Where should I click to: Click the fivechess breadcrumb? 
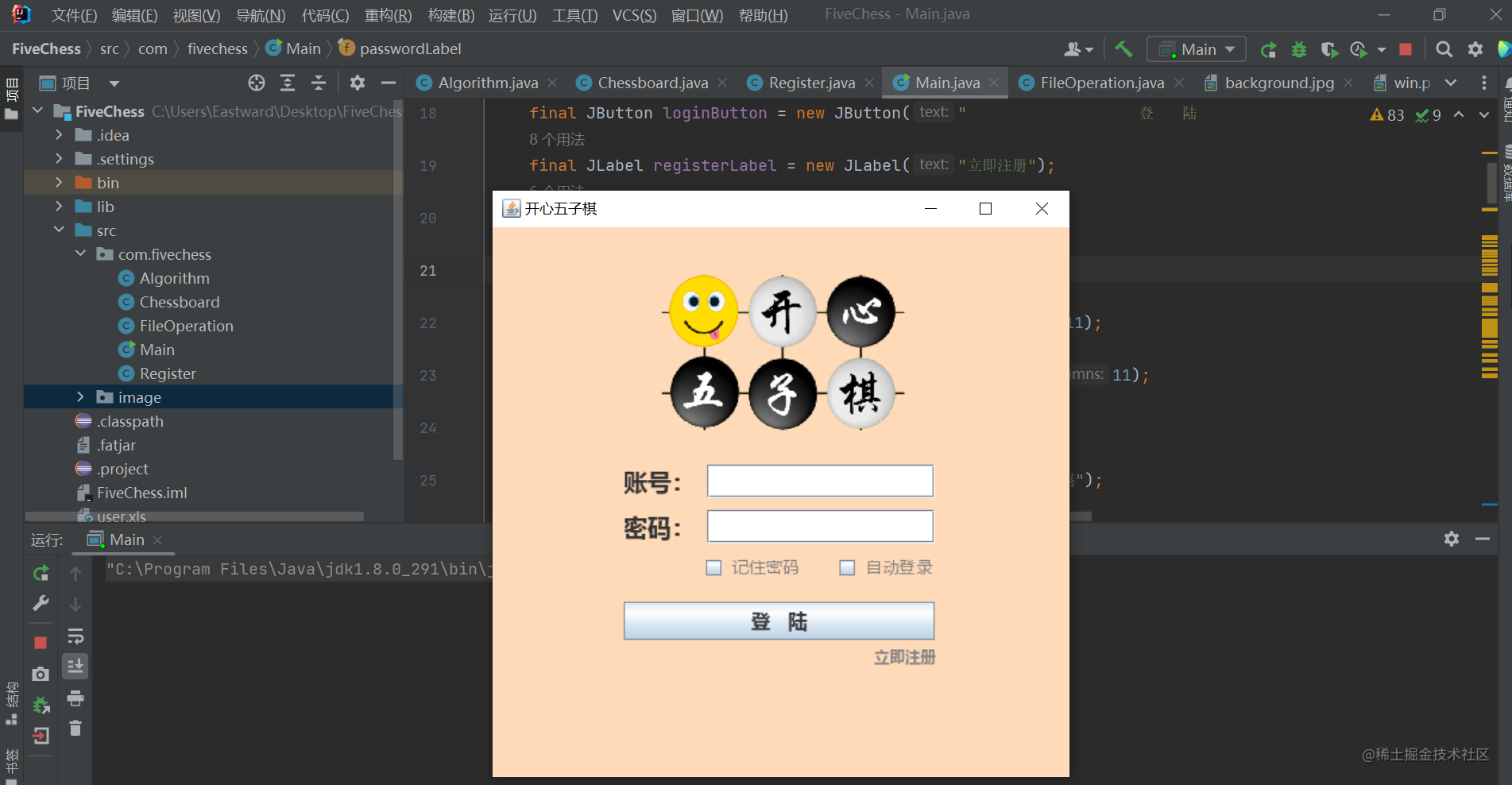coord(218,49)
